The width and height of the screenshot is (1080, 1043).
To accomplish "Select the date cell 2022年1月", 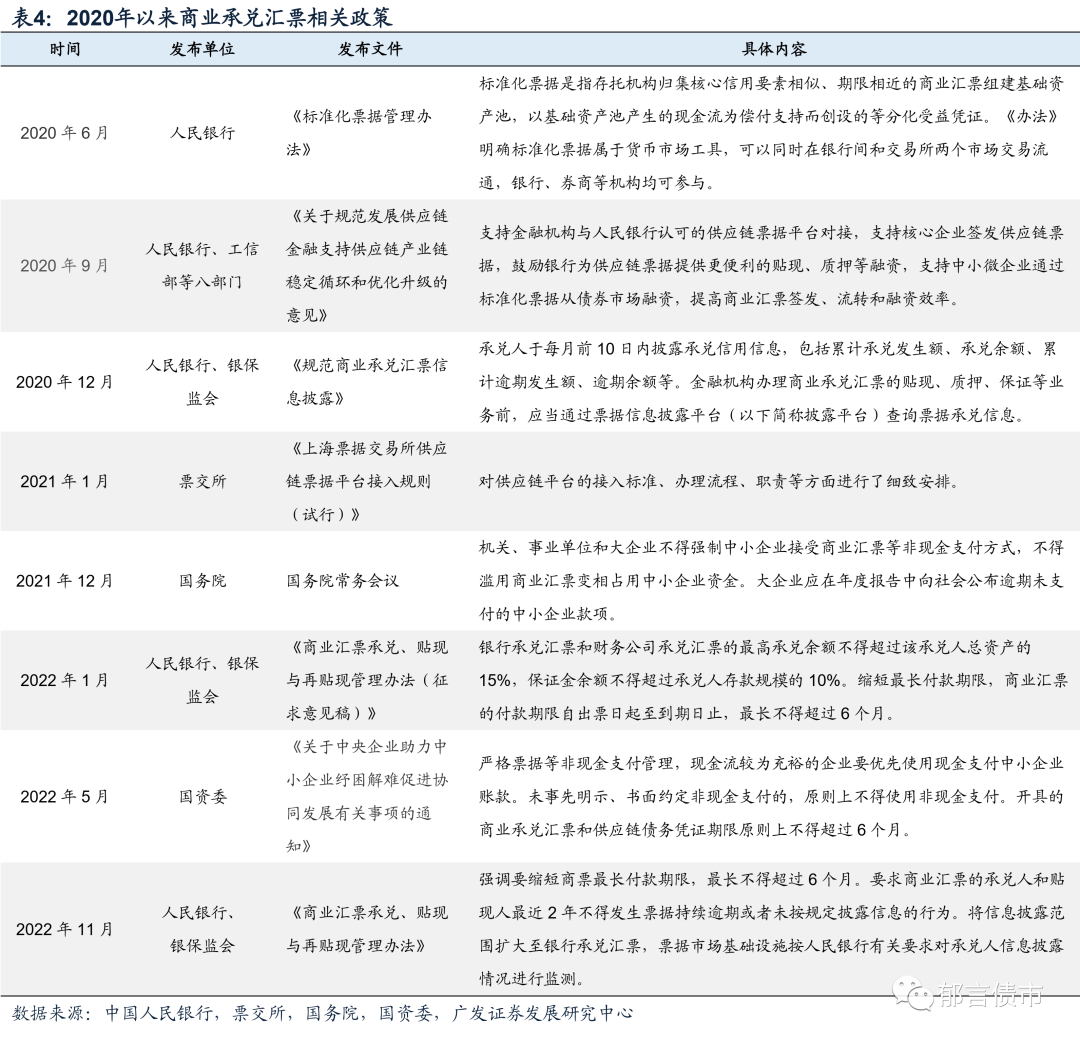I will pos(65,681).
